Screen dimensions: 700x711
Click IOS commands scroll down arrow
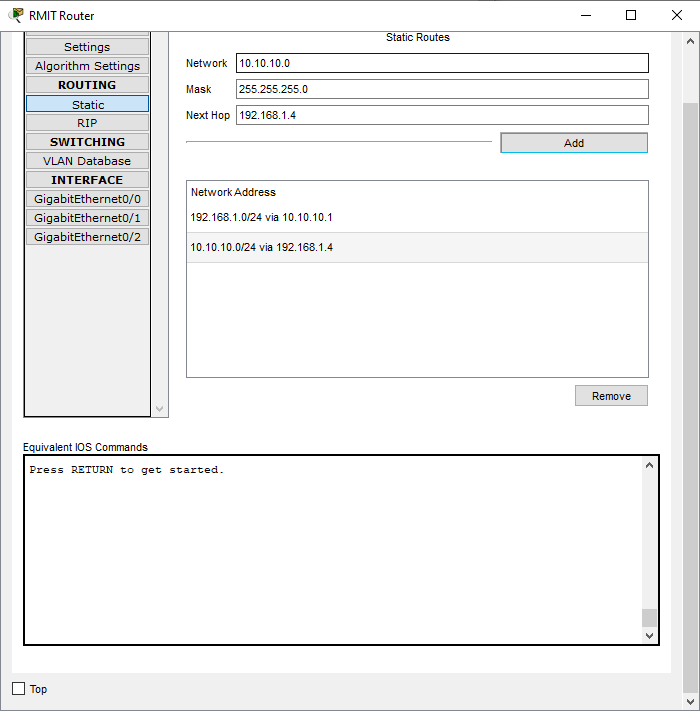pyautogui.click(x=649, y=636)
